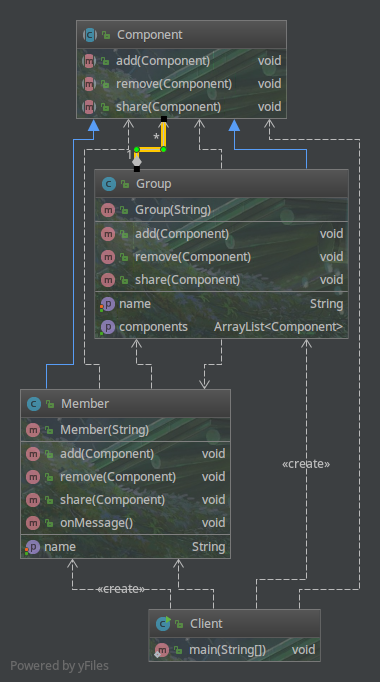
Task: Select the add(Component) method in Member
Action: point(125,454)
